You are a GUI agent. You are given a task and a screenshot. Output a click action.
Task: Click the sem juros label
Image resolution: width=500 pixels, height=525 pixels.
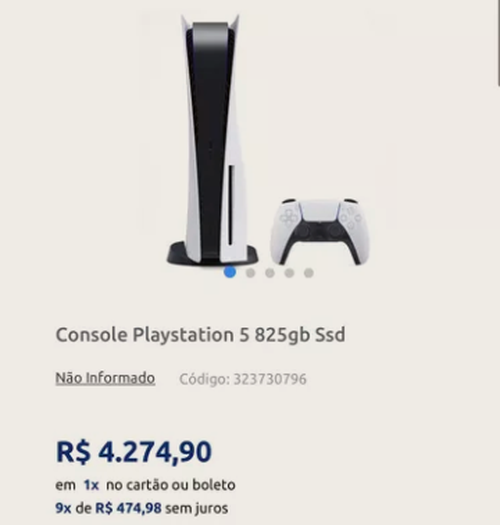point(197,509)
